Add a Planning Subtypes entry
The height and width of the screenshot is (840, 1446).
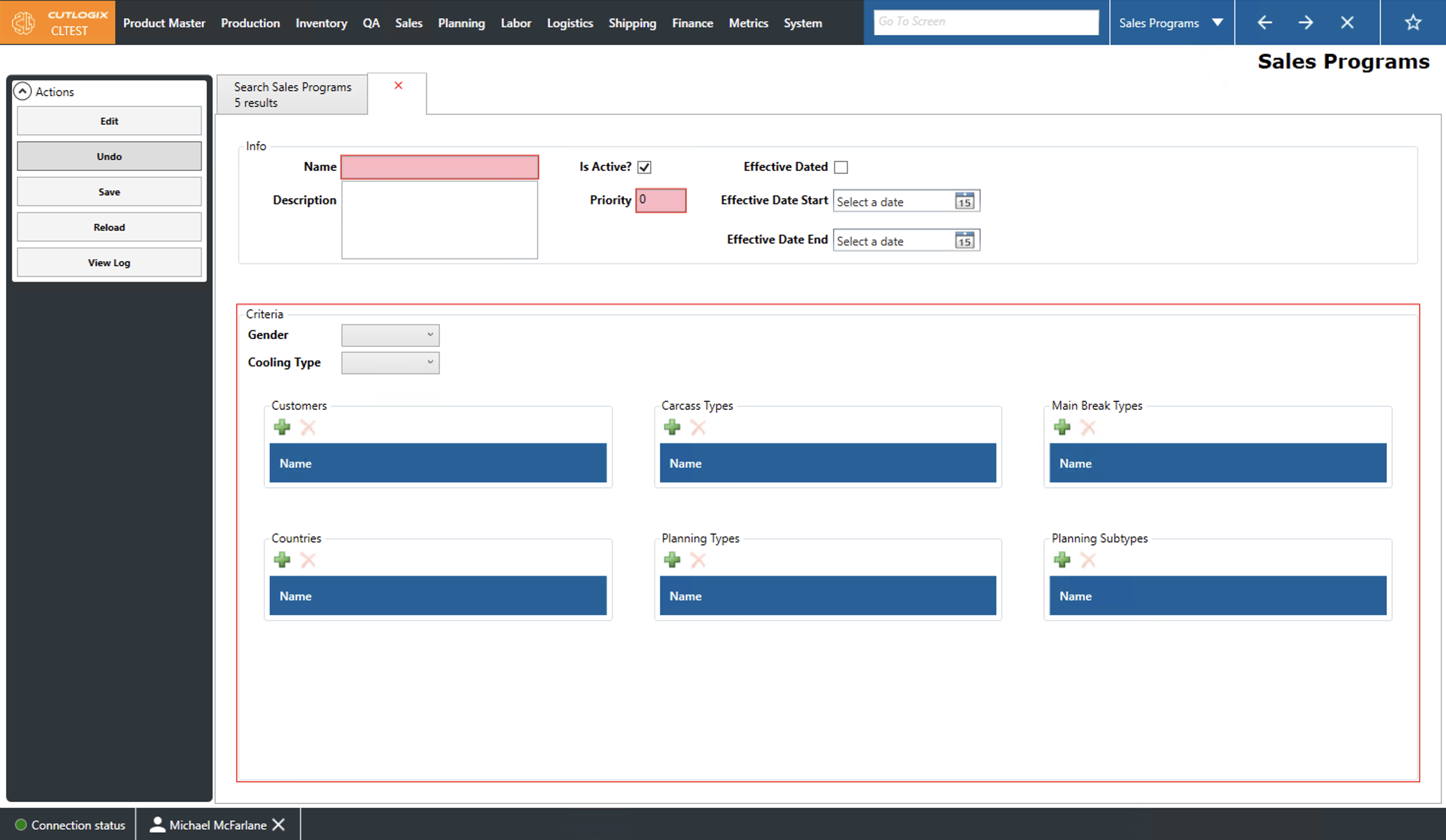coord(1061,560)
